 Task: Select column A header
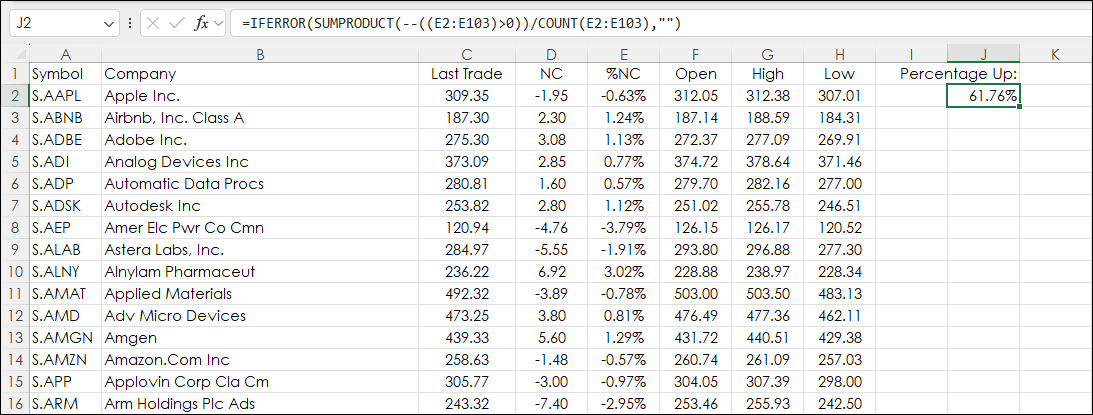[66, 54]
